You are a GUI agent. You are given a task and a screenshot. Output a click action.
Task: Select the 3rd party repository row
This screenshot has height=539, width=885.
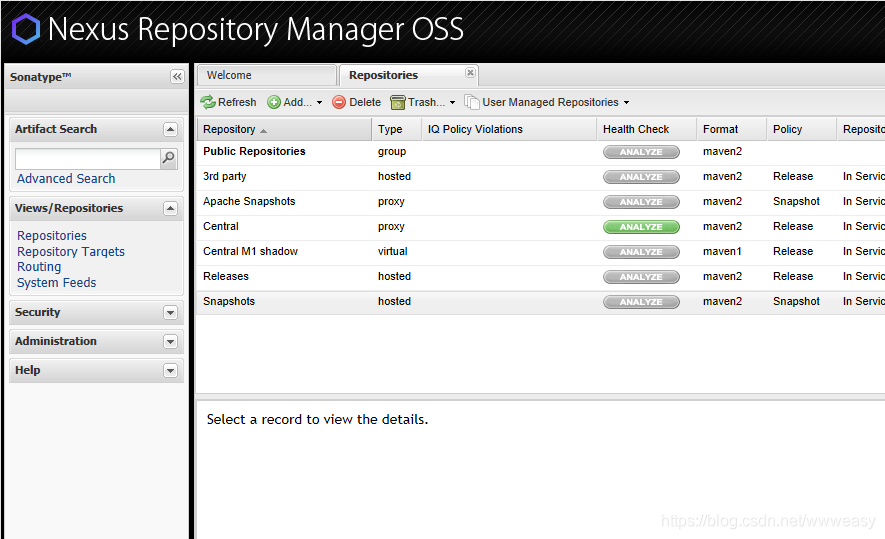coord(541,177)
